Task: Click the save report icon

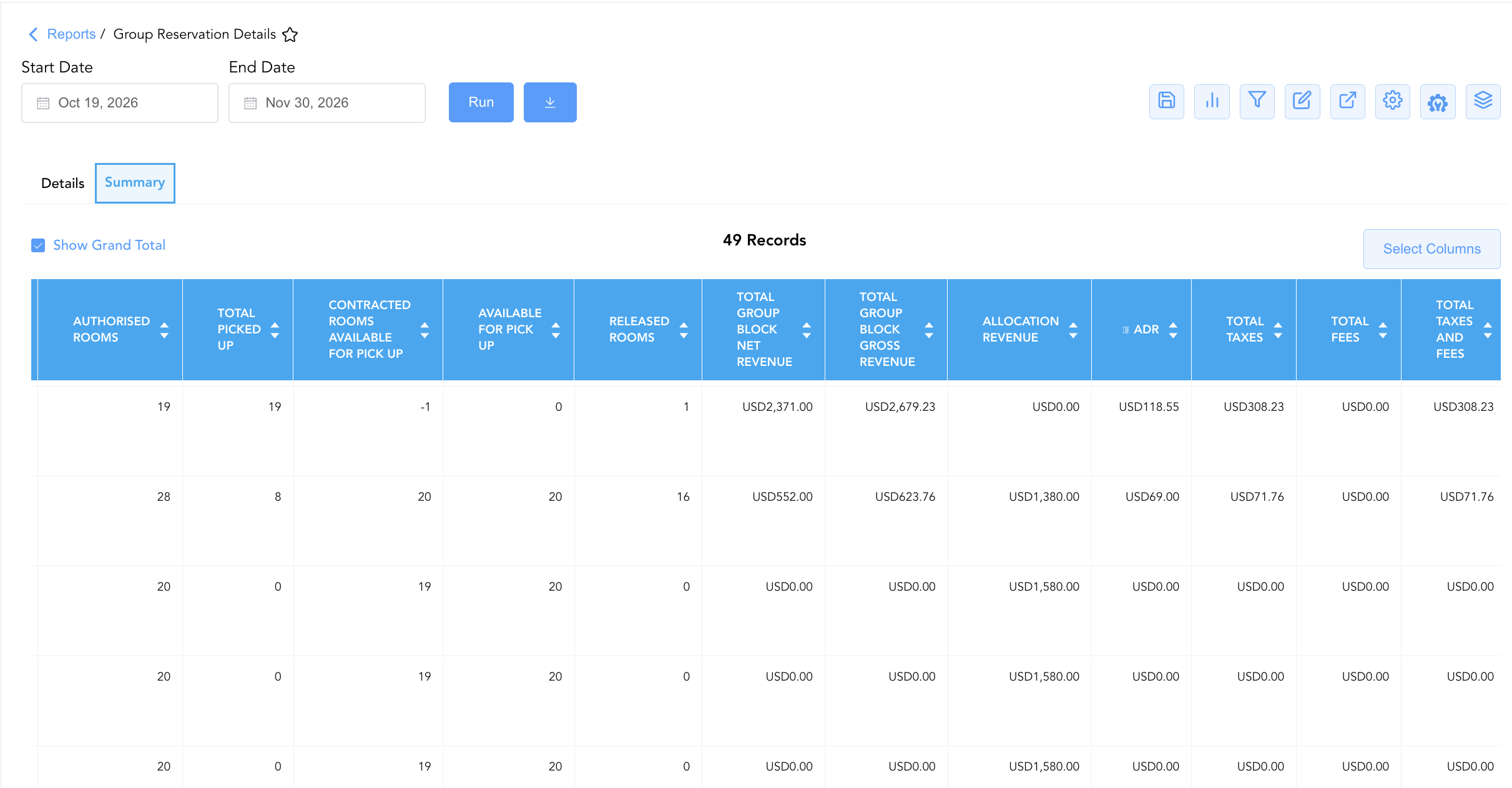Action: [x=1166, y=101]
